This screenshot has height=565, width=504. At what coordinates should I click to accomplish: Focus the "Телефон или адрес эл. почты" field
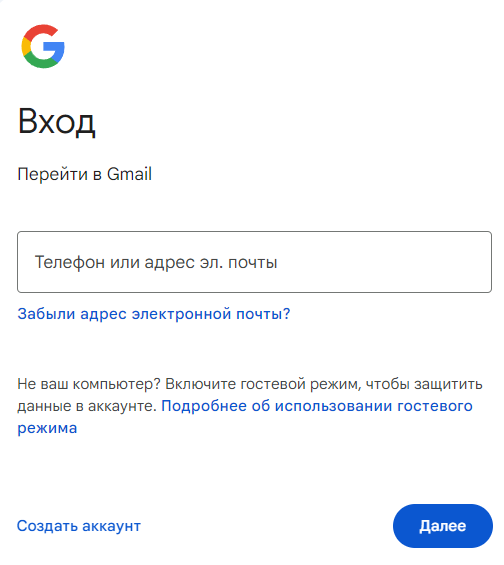point(254,262)
